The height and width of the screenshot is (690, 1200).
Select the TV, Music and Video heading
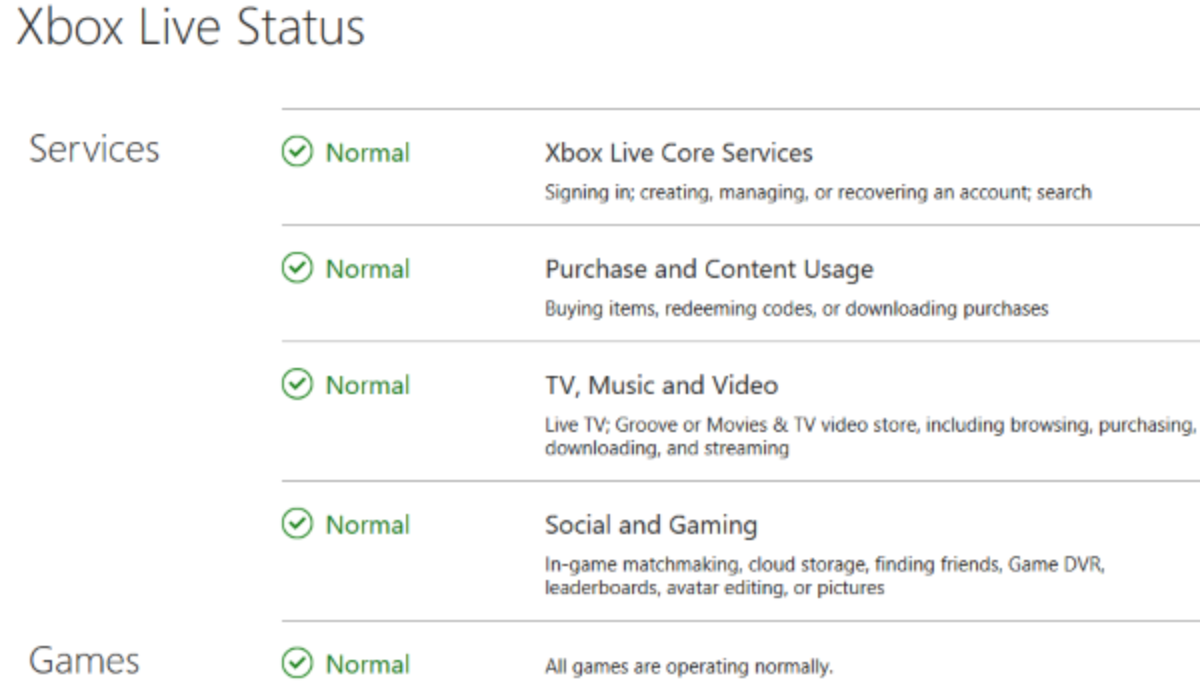[x=661, y=385]
